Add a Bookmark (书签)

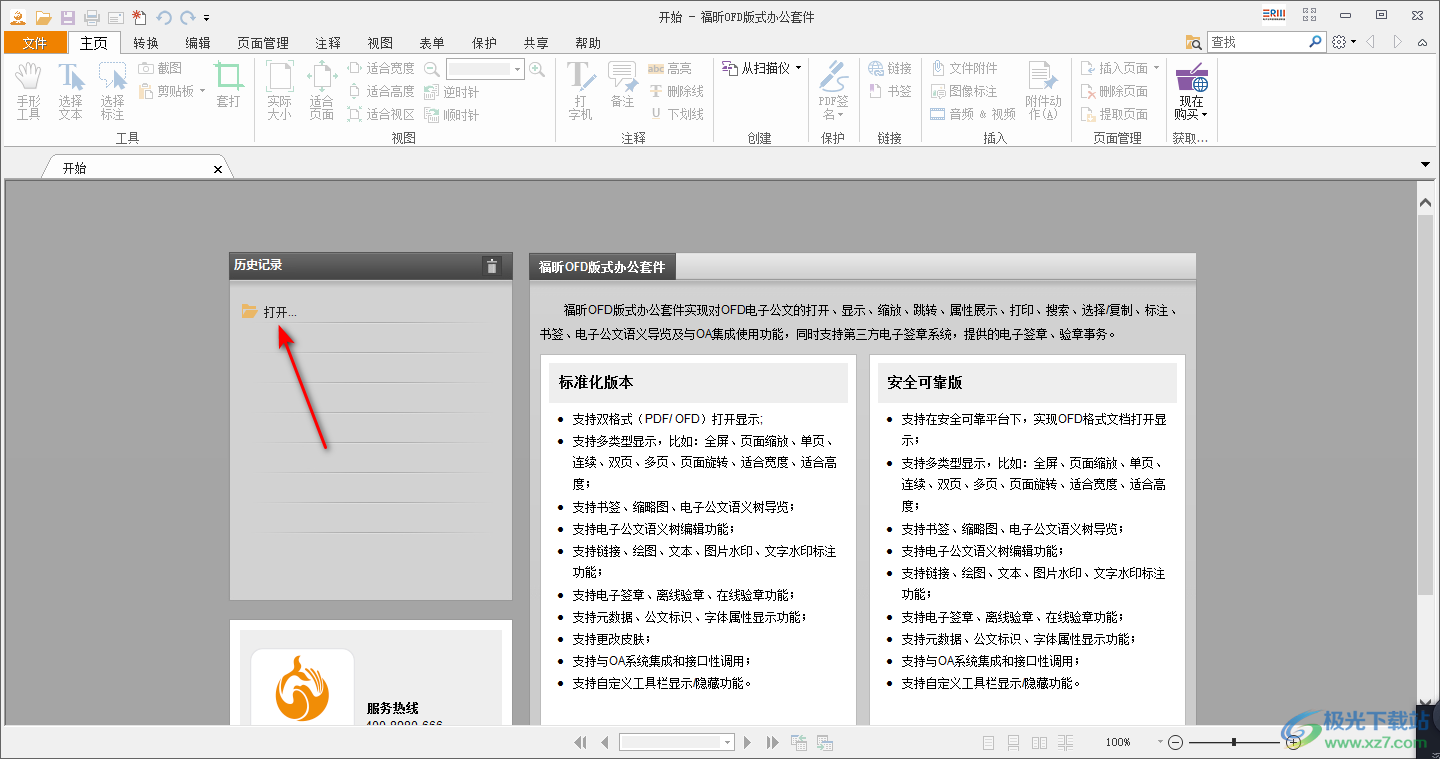(890, 91)
